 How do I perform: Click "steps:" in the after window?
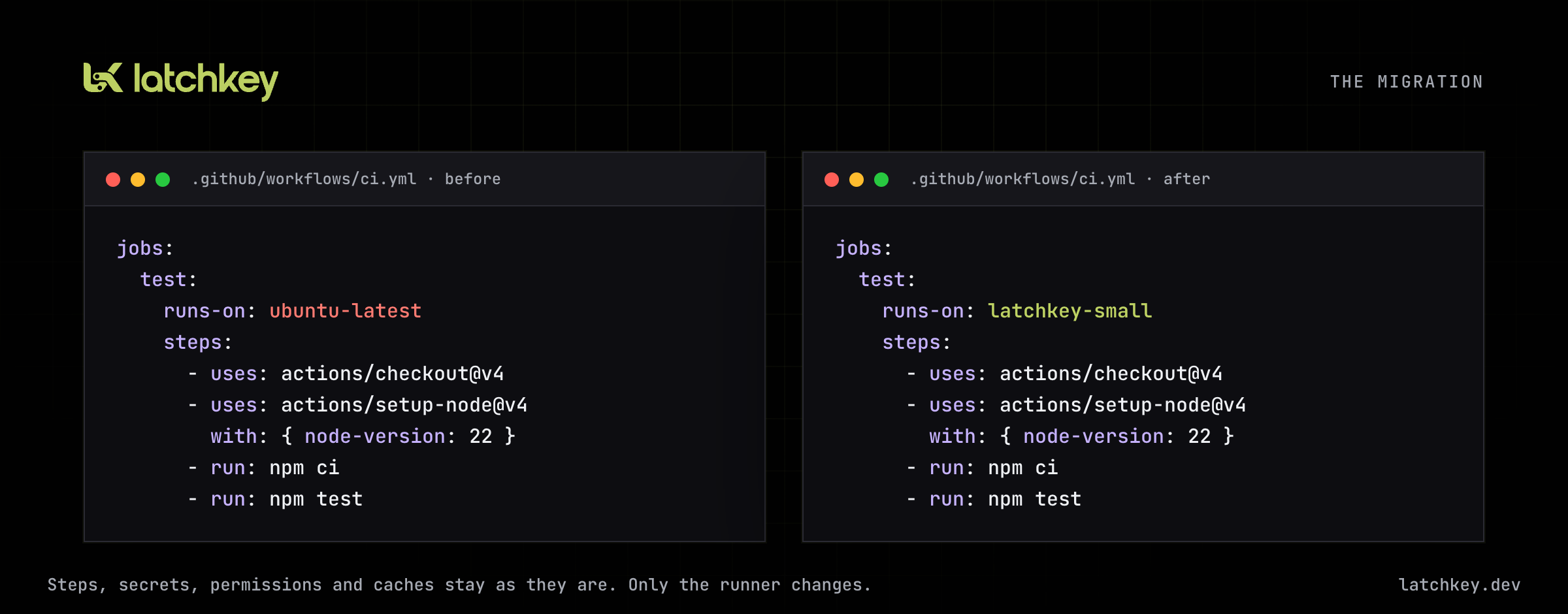click(x=917, y=342)
